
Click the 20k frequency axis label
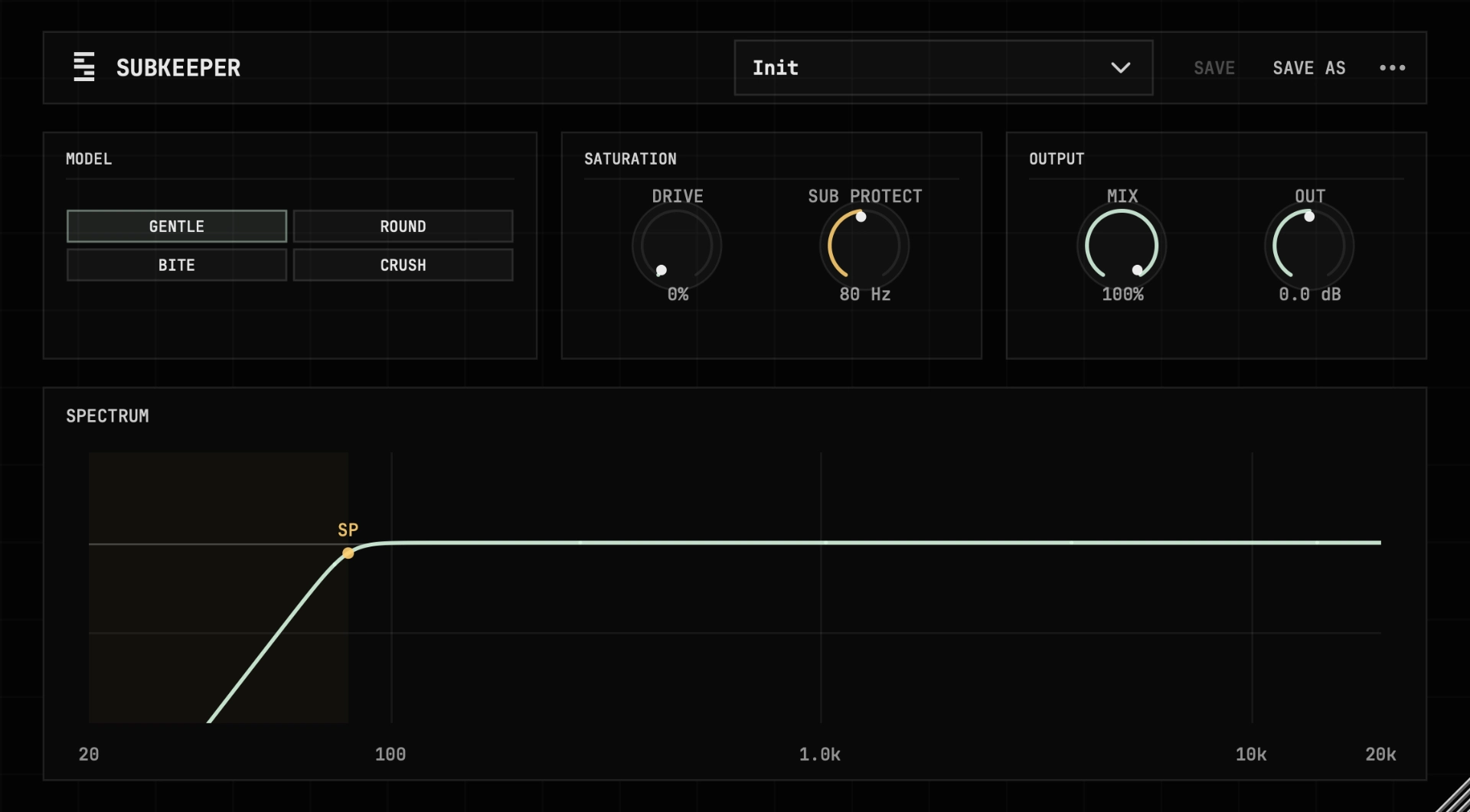1380,755
